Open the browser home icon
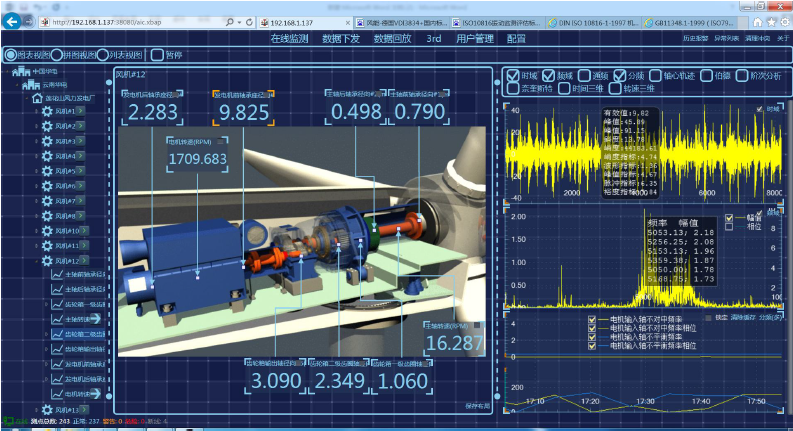Viewport: 793px width, 431px height. pyautogui.click(x=758, y=20)
